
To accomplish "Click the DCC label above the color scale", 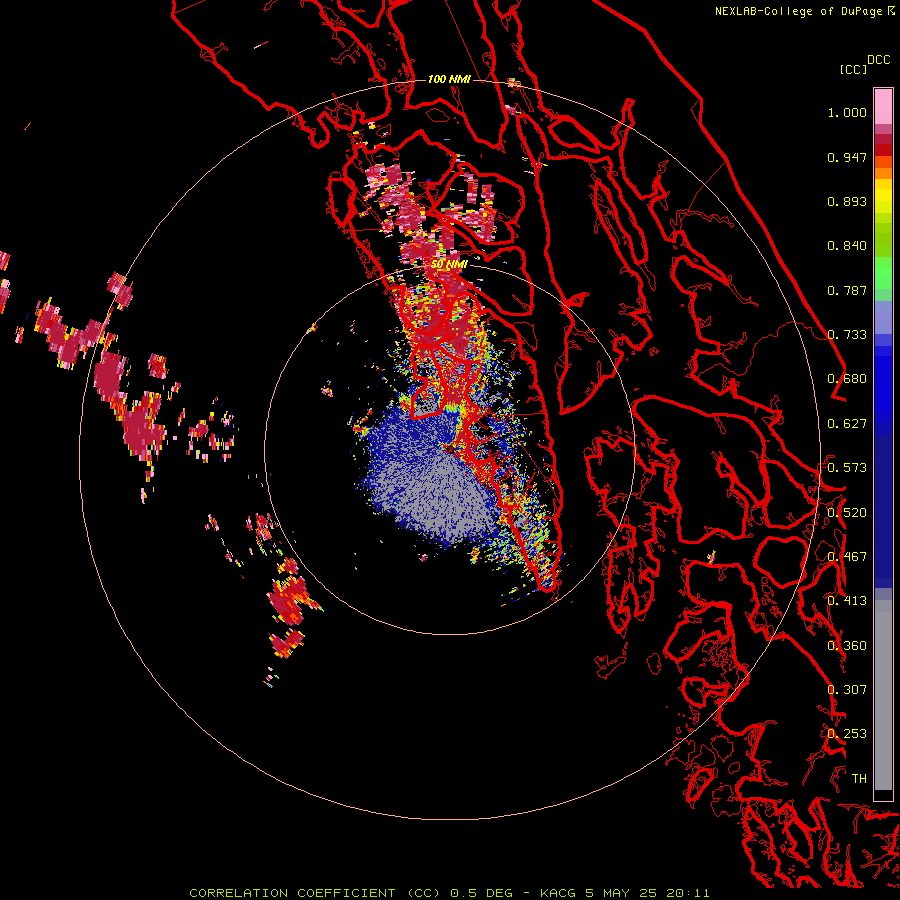I will [879, 60].
